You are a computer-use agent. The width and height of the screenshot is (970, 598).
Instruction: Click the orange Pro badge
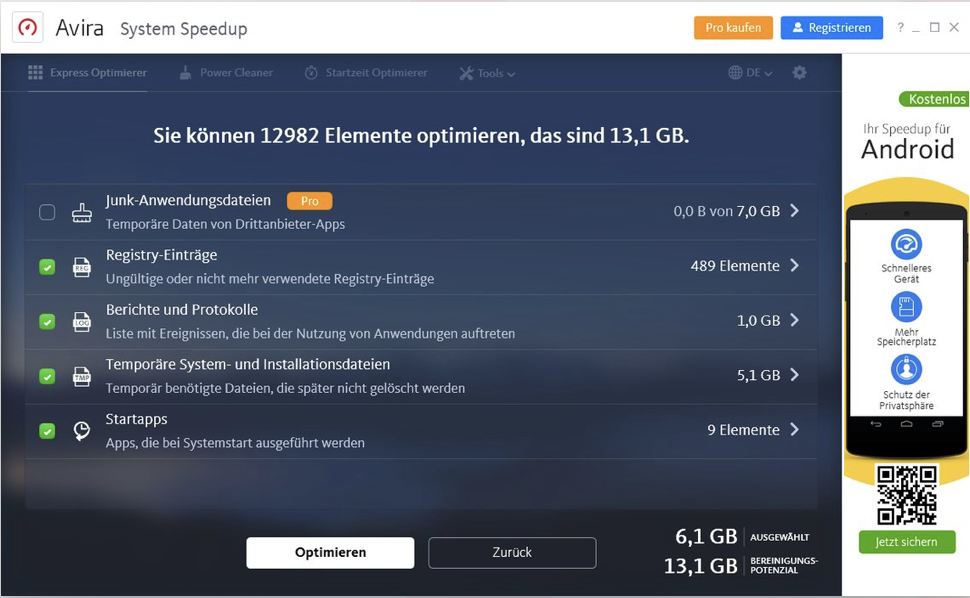(309, 201)
